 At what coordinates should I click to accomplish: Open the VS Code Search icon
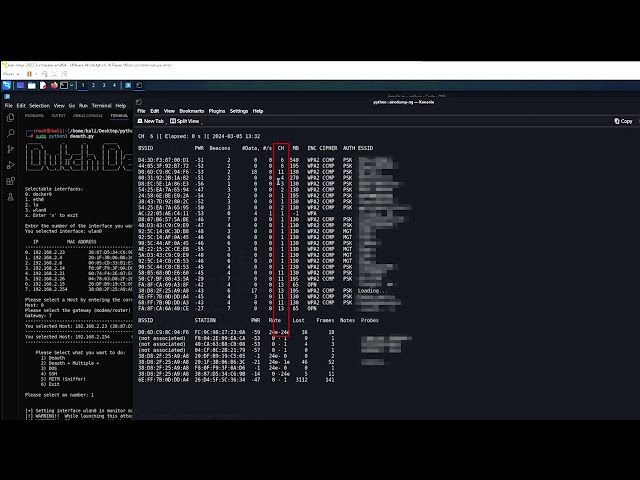(11, 133)
